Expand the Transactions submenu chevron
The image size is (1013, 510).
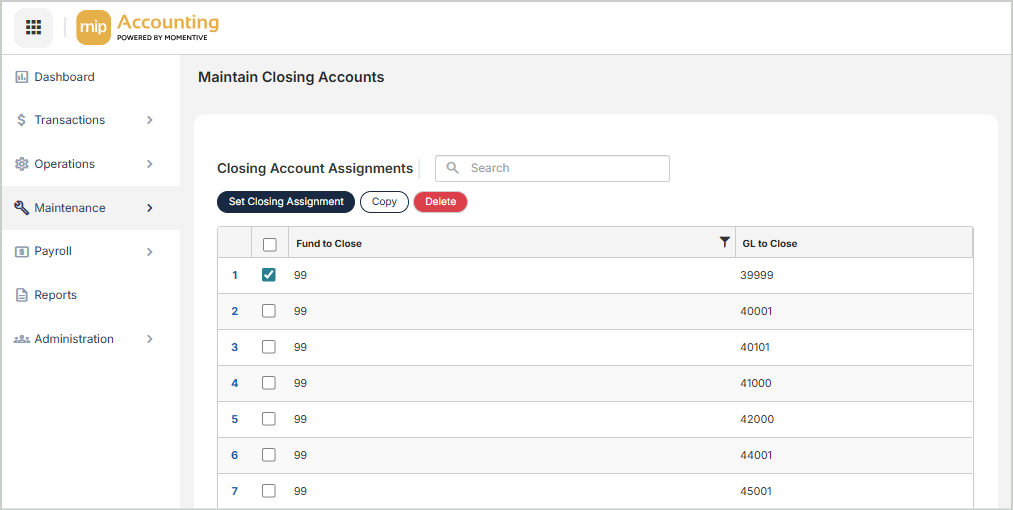[x=150, y=120]
